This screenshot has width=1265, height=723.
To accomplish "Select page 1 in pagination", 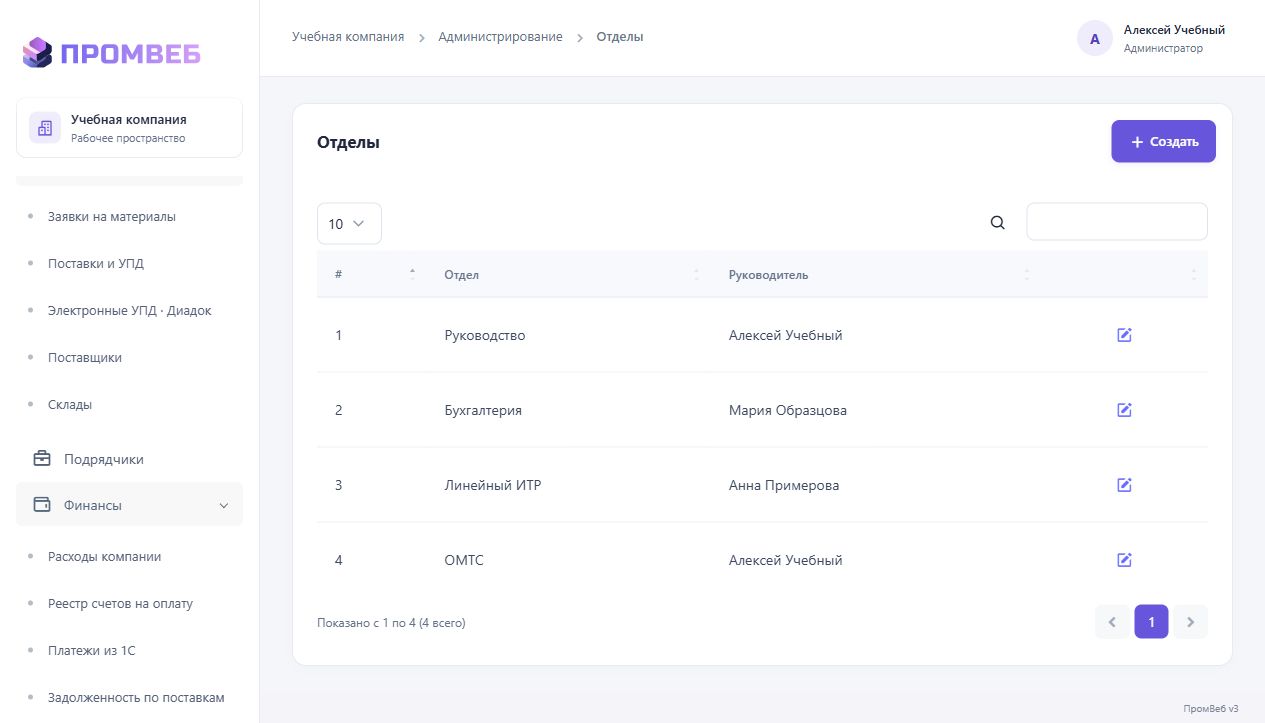I will coord(1151,622).
